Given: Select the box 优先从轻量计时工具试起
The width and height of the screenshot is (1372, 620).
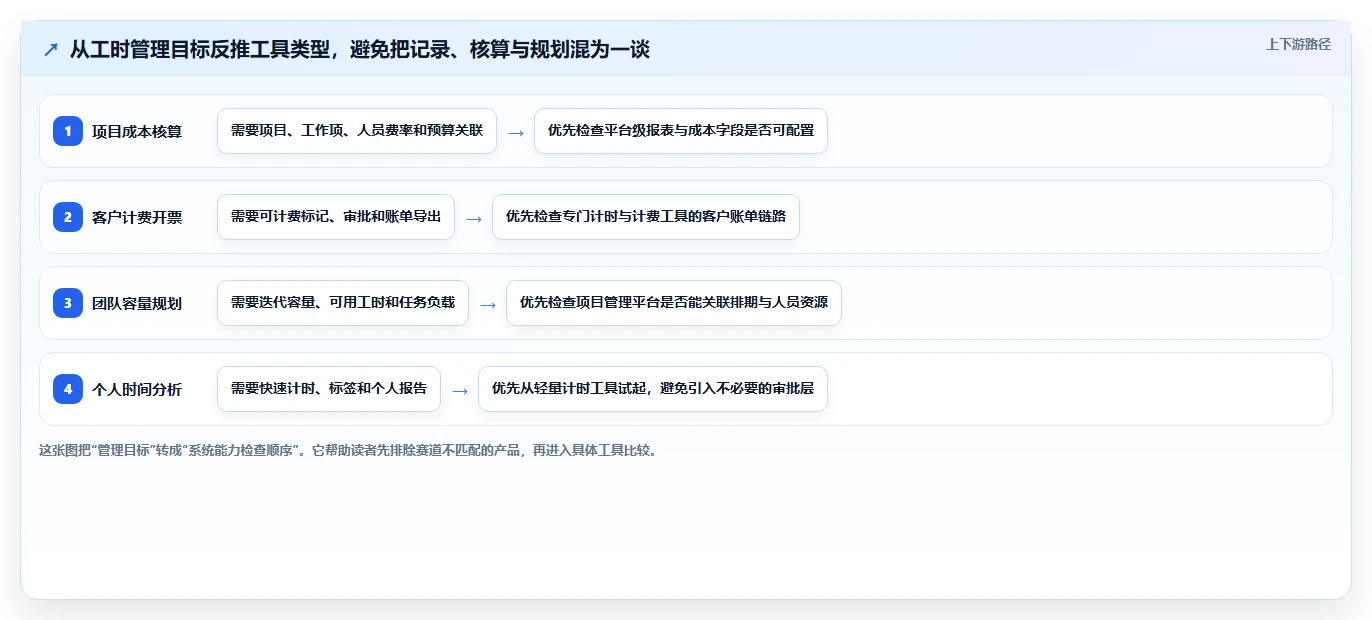Looking at the screenshot, I should (x=653, y=389).
